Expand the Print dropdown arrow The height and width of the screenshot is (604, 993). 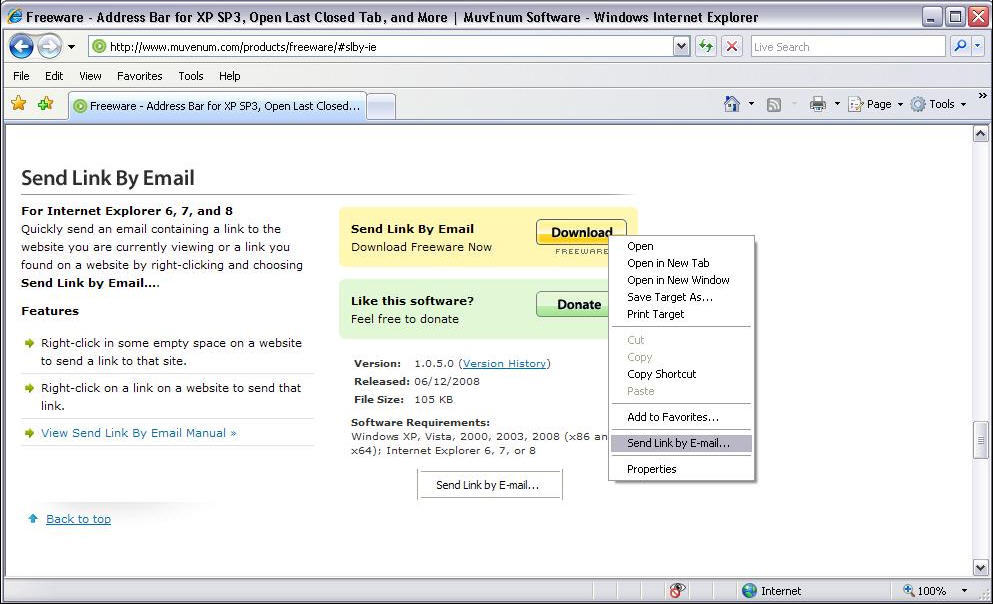837,104
